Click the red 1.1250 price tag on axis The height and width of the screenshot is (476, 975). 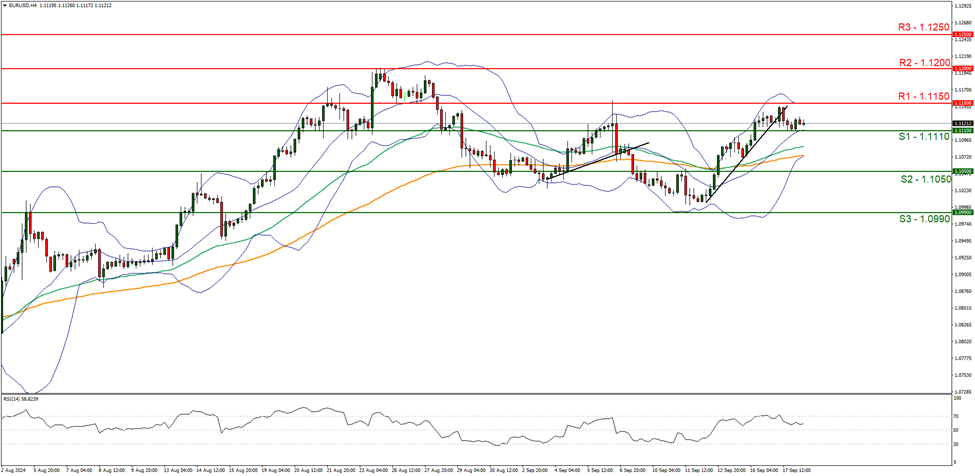click(963, 34)
